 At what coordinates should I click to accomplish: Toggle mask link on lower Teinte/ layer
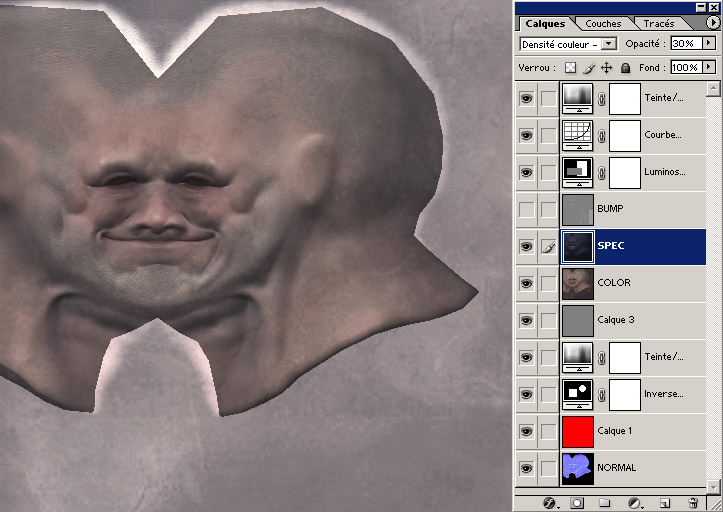tap(601, 357)
